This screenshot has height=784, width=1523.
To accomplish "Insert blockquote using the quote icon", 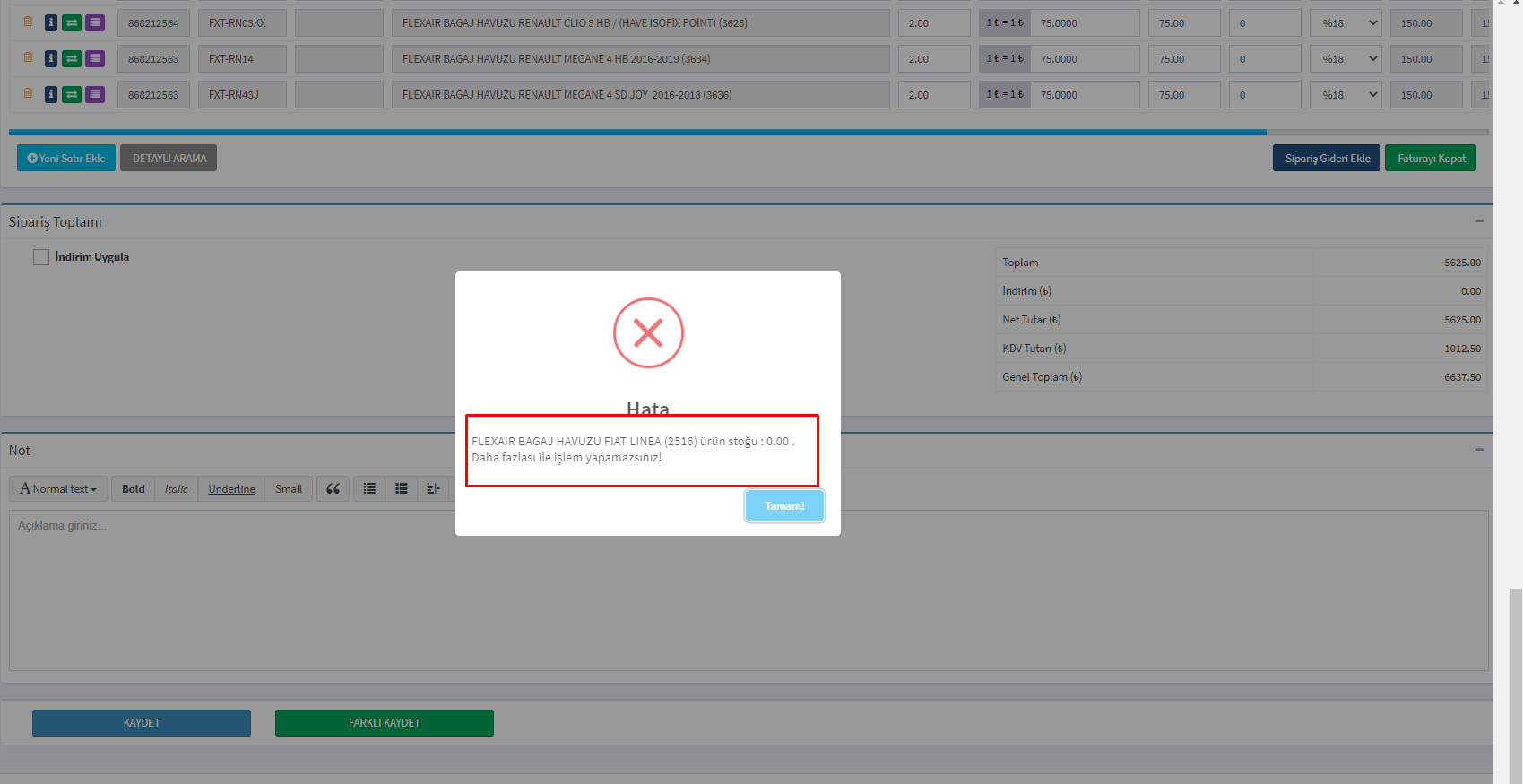I will pyautogui.click(x=333, y=489).
